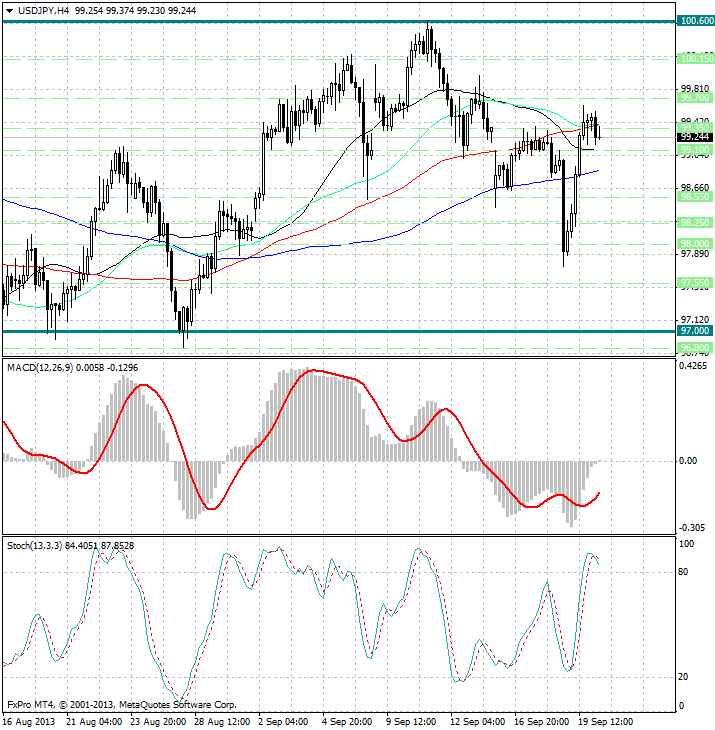Select the USDJPY,H4 chart title text
Viewport: 715px width, 730px height.
point(43,10)
